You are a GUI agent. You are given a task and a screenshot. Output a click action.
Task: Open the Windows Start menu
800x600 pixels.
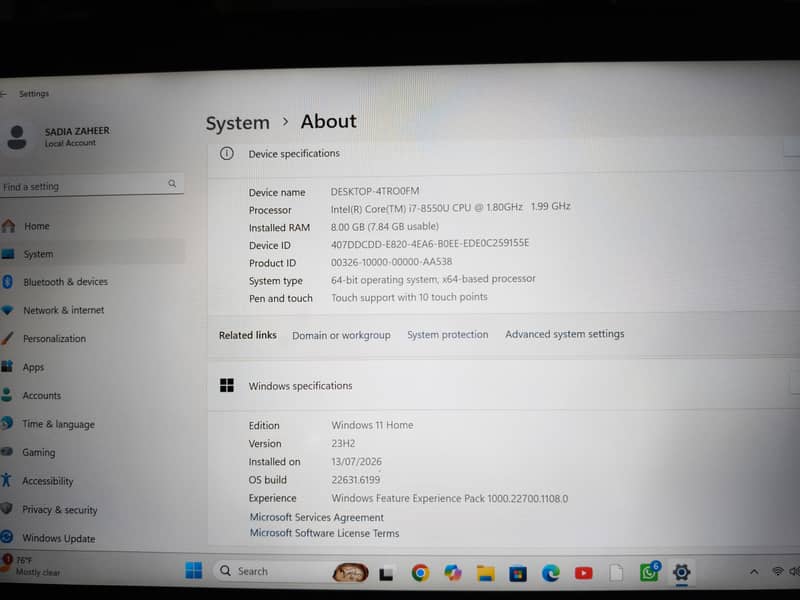pyautogui.click(x=194, y=570)
